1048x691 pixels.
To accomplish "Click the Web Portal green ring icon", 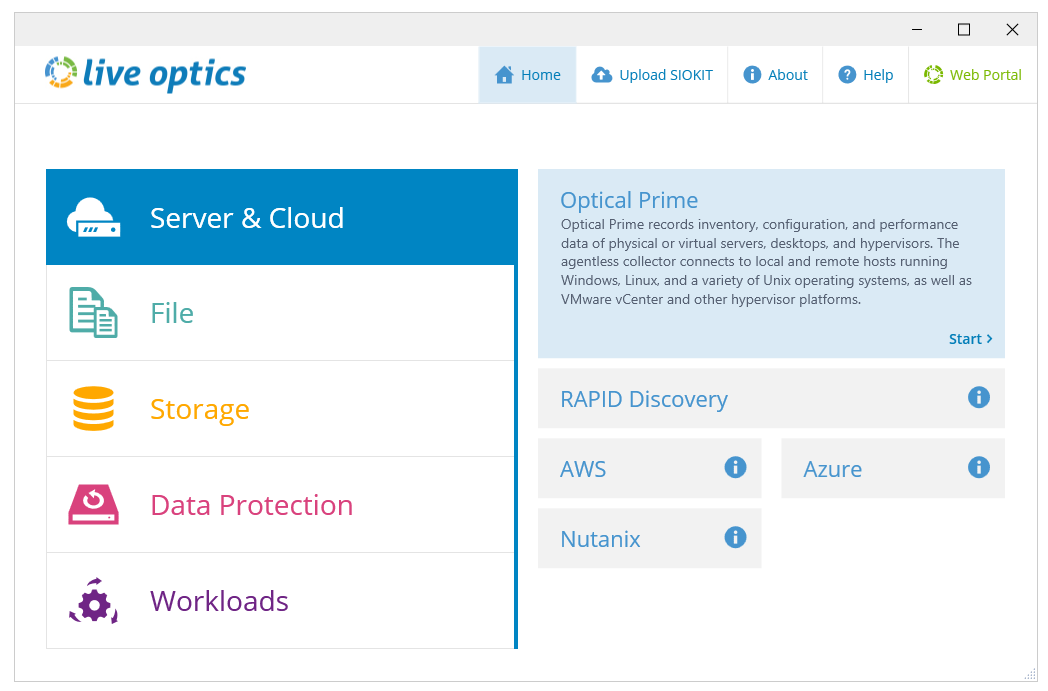I will point(933,75).
